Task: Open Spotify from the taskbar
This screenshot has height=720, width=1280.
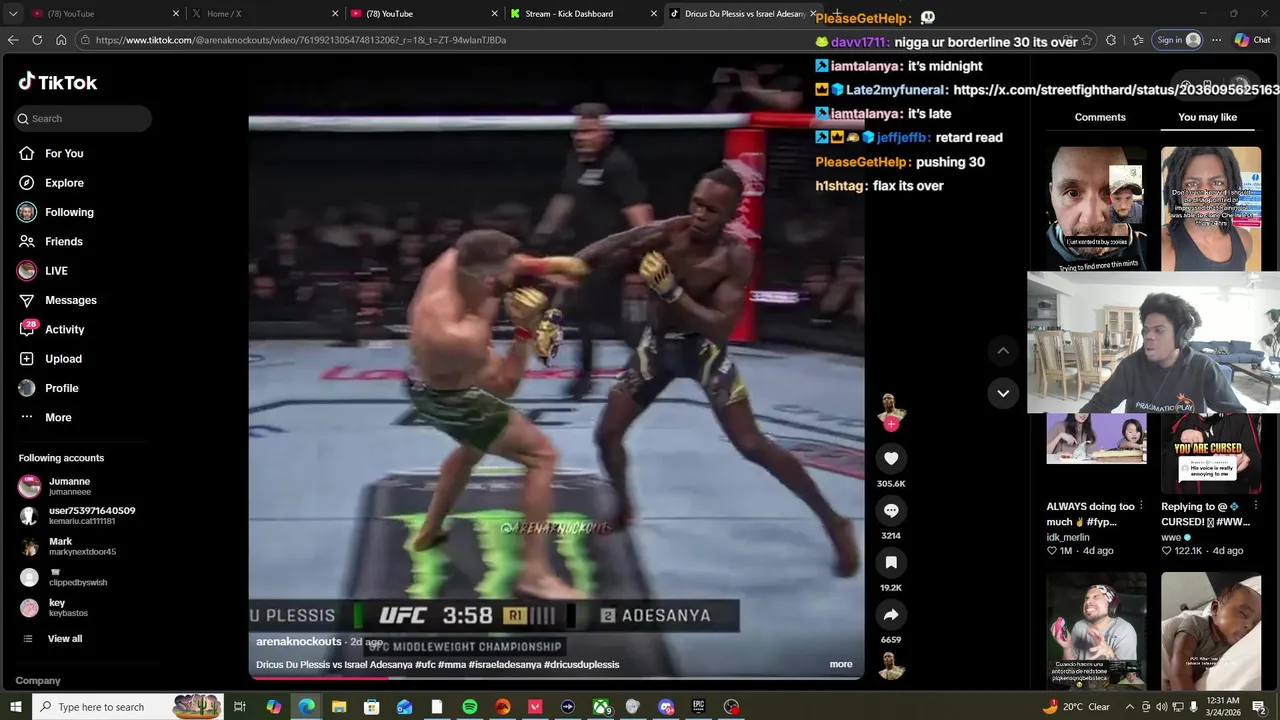Action: [x=470, y=707]
